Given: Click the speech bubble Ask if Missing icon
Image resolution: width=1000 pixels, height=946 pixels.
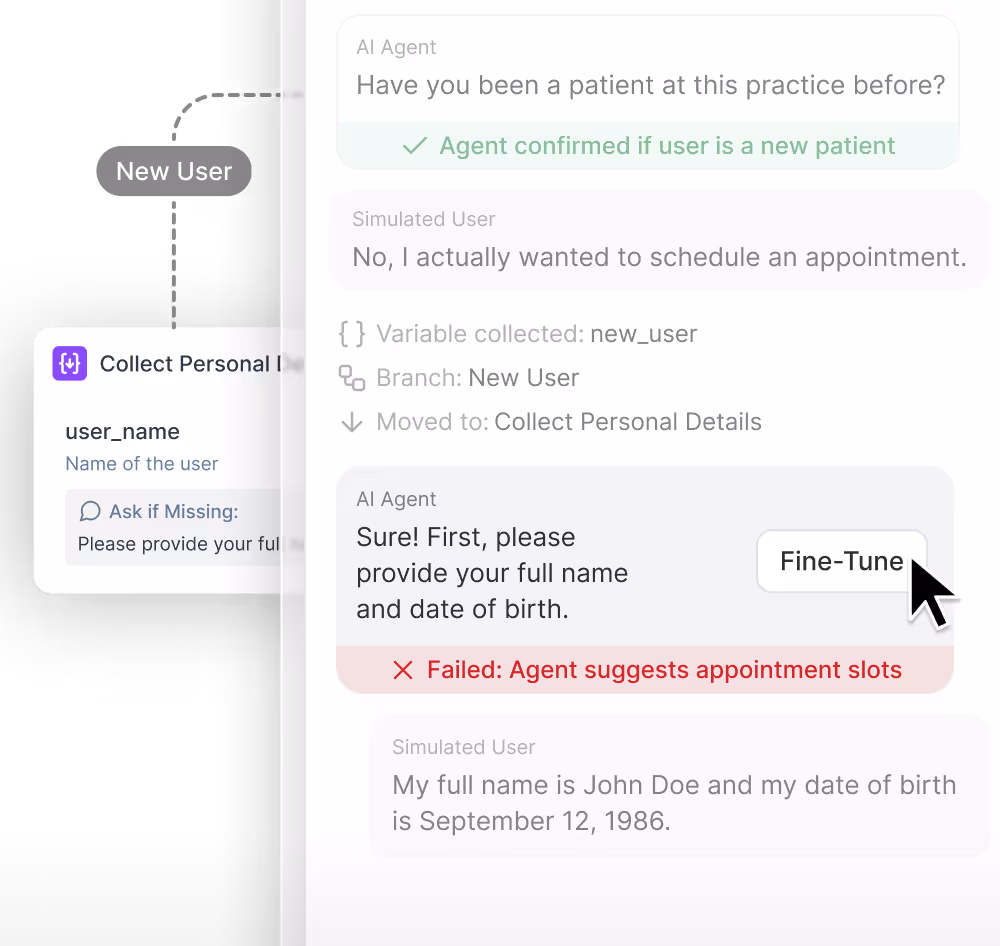Looking at the screenshot, I should coord(90,511).
